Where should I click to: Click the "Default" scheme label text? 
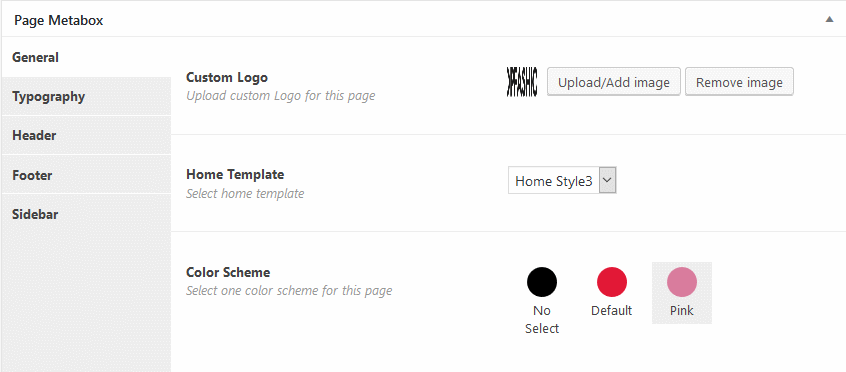click(x=611, y=310)
